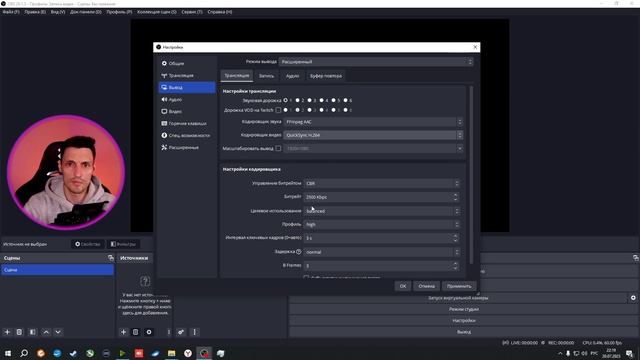Image resolution: width=640 pixels, height=360 pixels.
Task: Select audio track 2 for Звуковая дорожка
Action: coord(298,100)
